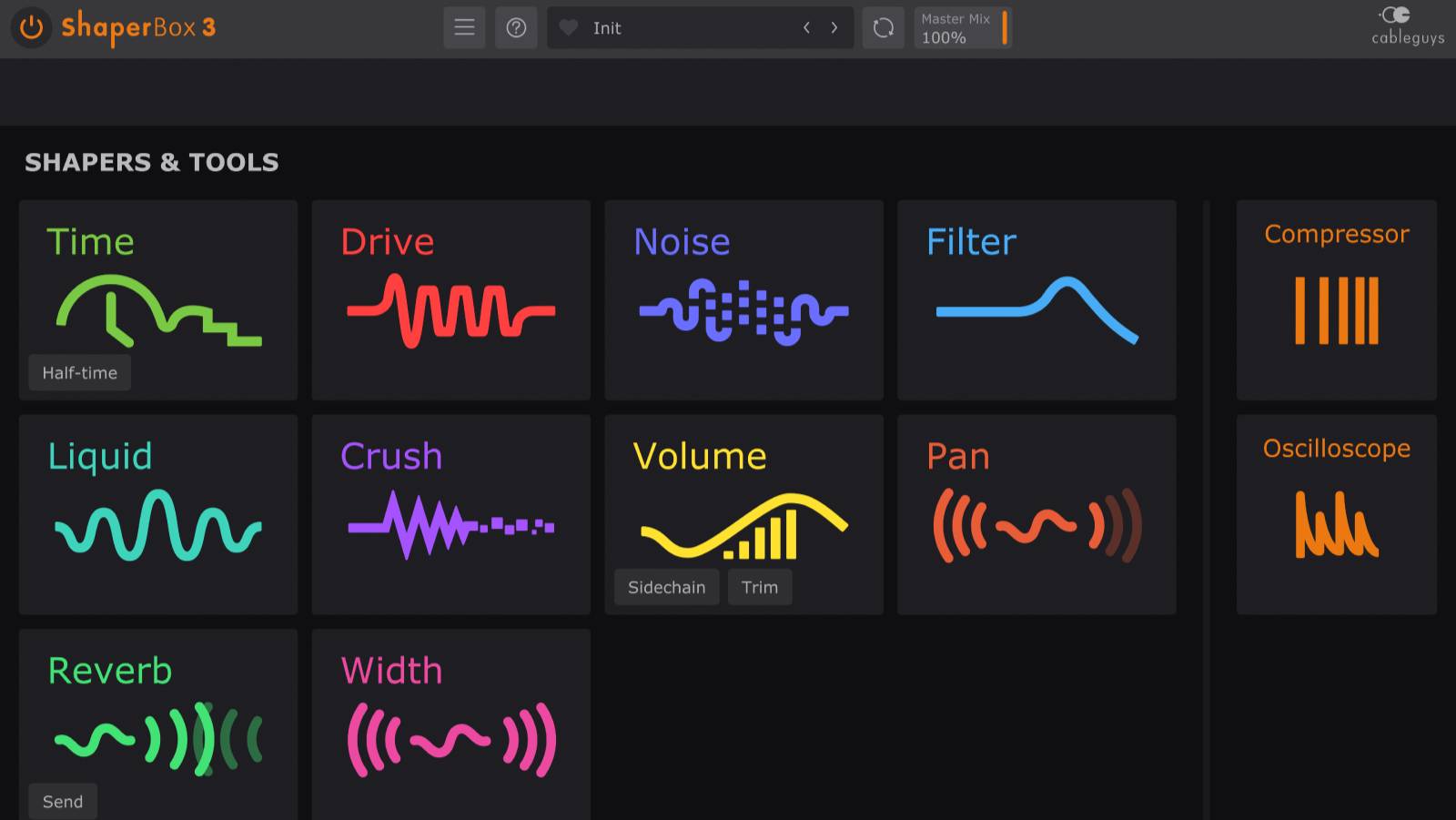The height and width of the screenshot is (820, 1456).
Task: Select the Half-time tool button
Action: coord(80,373)
